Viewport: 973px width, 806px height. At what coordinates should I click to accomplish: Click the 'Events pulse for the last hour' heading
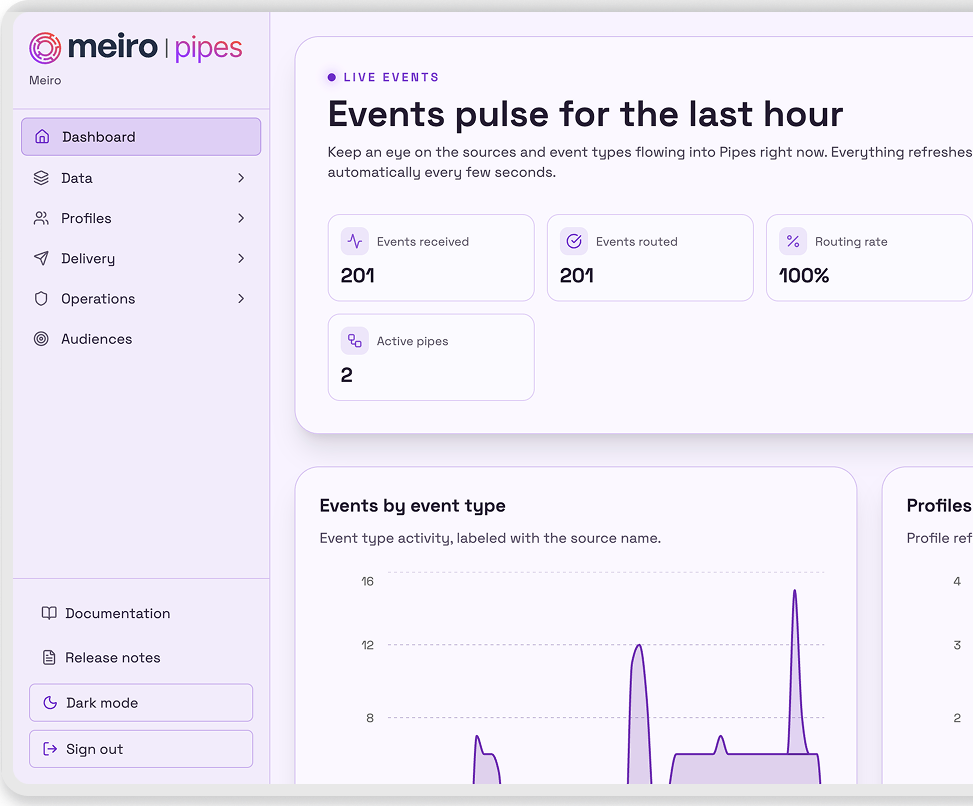point(585,114)
